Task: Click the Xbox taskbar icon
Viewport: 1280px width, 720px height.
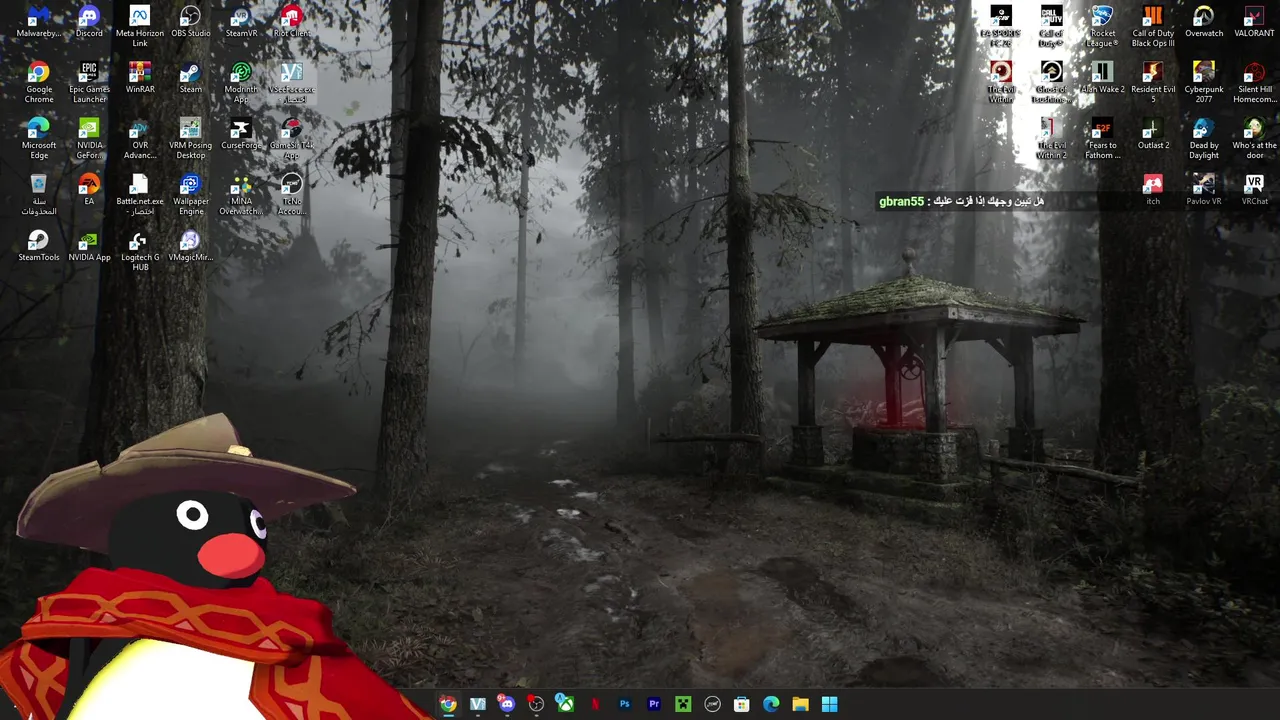Action: (x=565, y=704)
